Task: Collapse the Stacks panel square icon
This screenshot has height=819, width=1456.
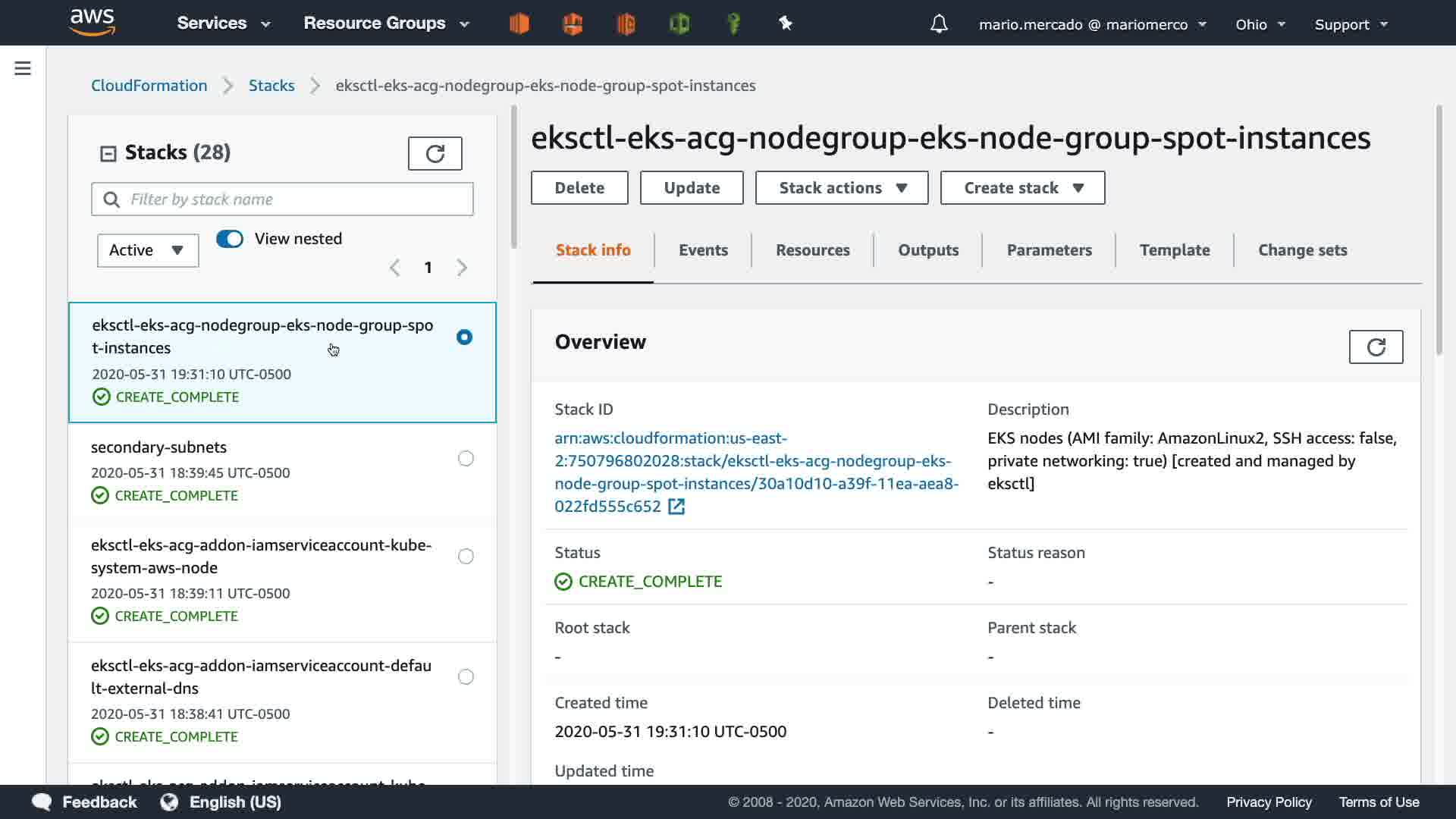Action: point(108,154)
